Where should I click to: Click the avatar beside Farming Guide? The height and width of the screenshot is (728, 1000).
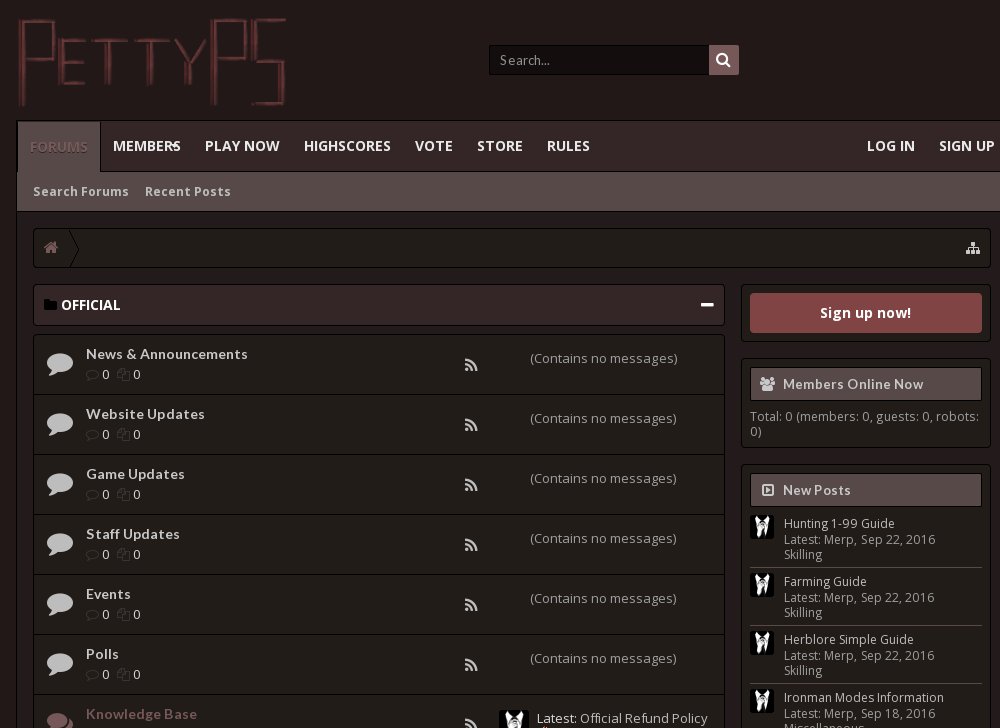click(762, 584)
